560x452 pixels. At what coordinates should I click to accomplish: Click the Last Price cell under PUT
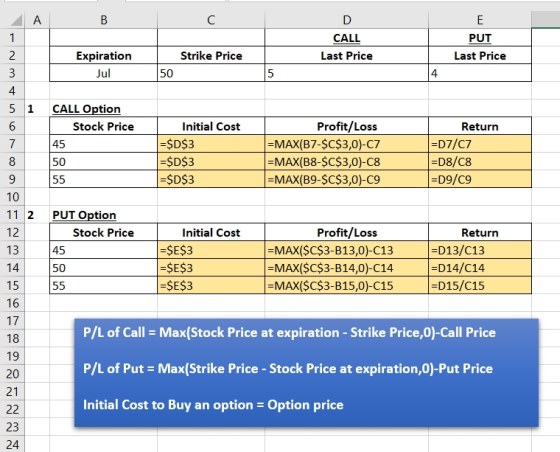coord(480,55)
